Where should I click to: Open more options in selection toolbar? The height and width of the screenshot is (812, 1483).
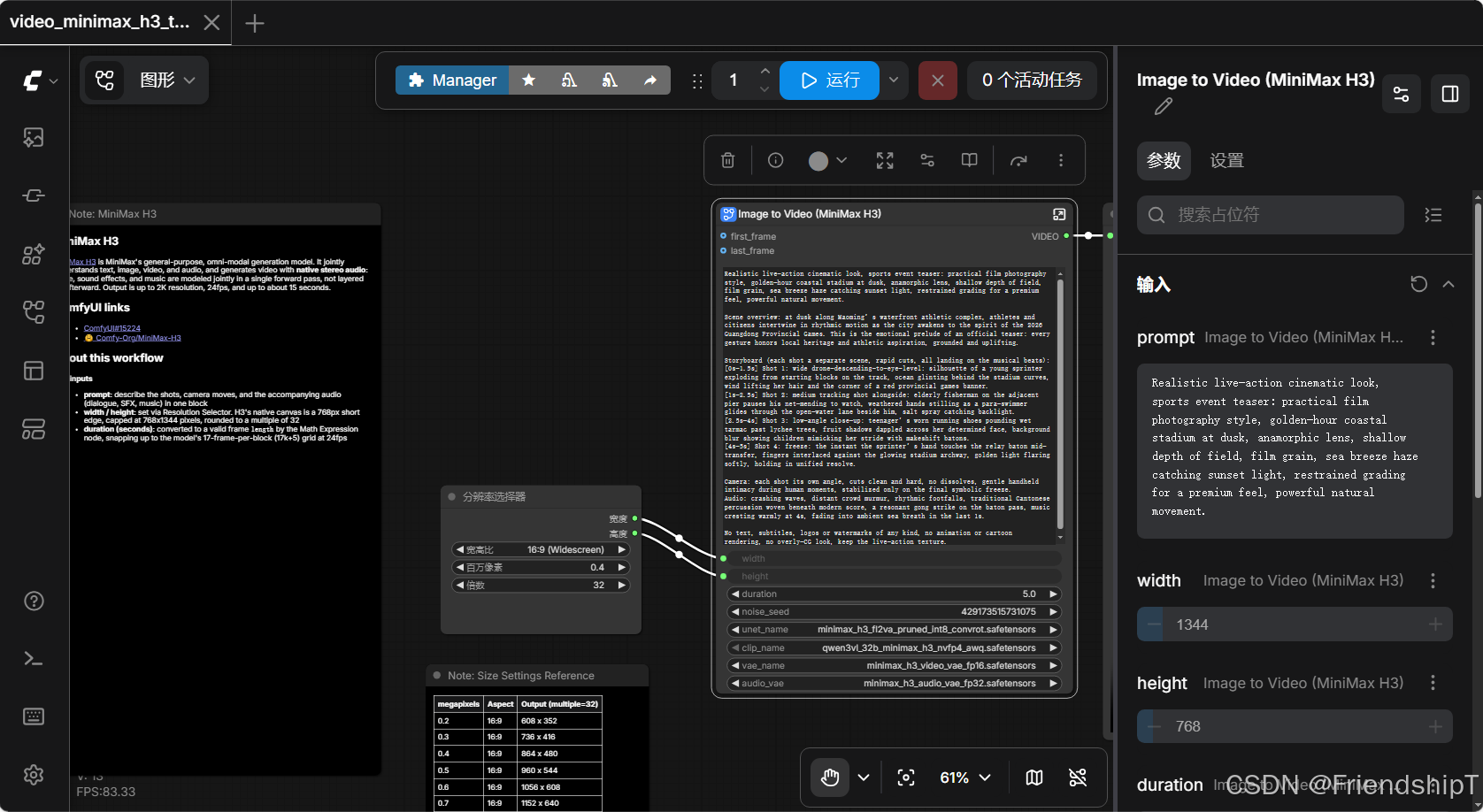(1061, 160)
